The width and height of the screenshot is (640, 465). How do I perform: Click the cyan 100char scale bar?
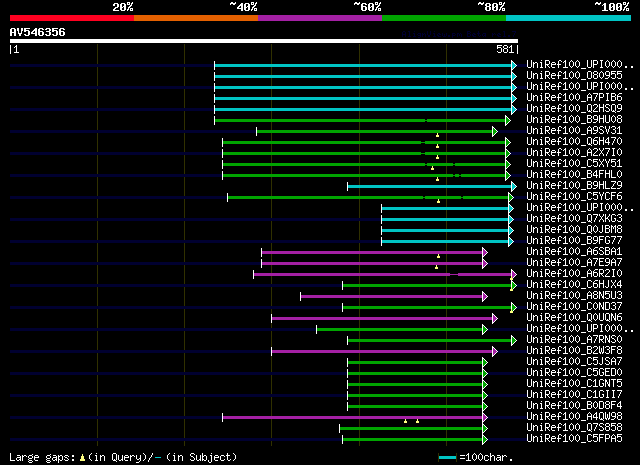point(447,458)
